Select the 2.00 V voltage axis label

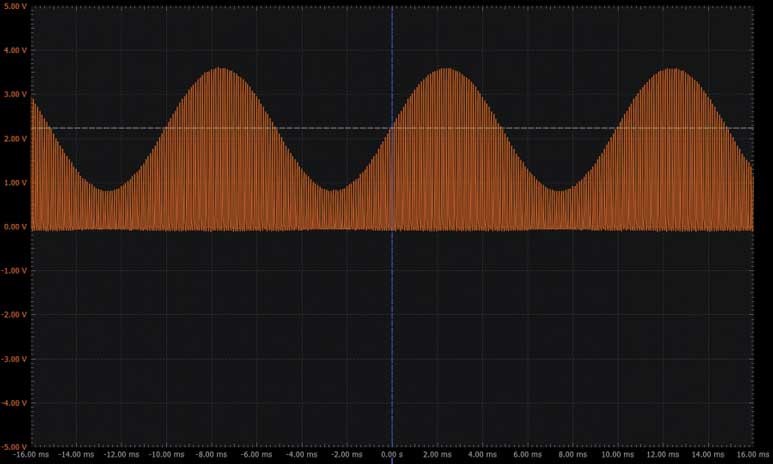click(13, 139)
